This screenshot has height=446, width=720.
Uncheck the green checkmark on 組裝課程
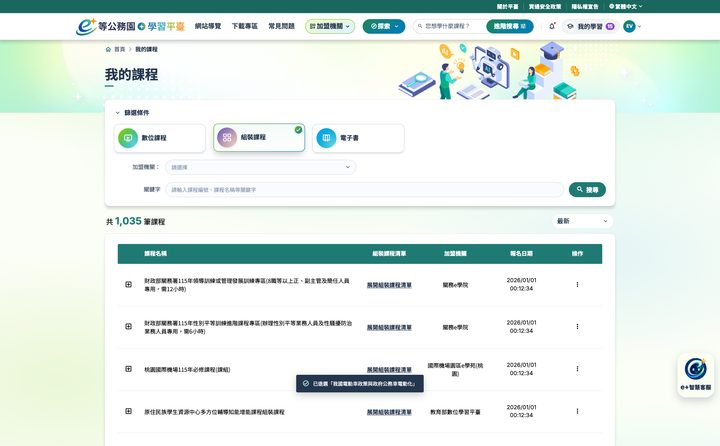coord(298,130)
